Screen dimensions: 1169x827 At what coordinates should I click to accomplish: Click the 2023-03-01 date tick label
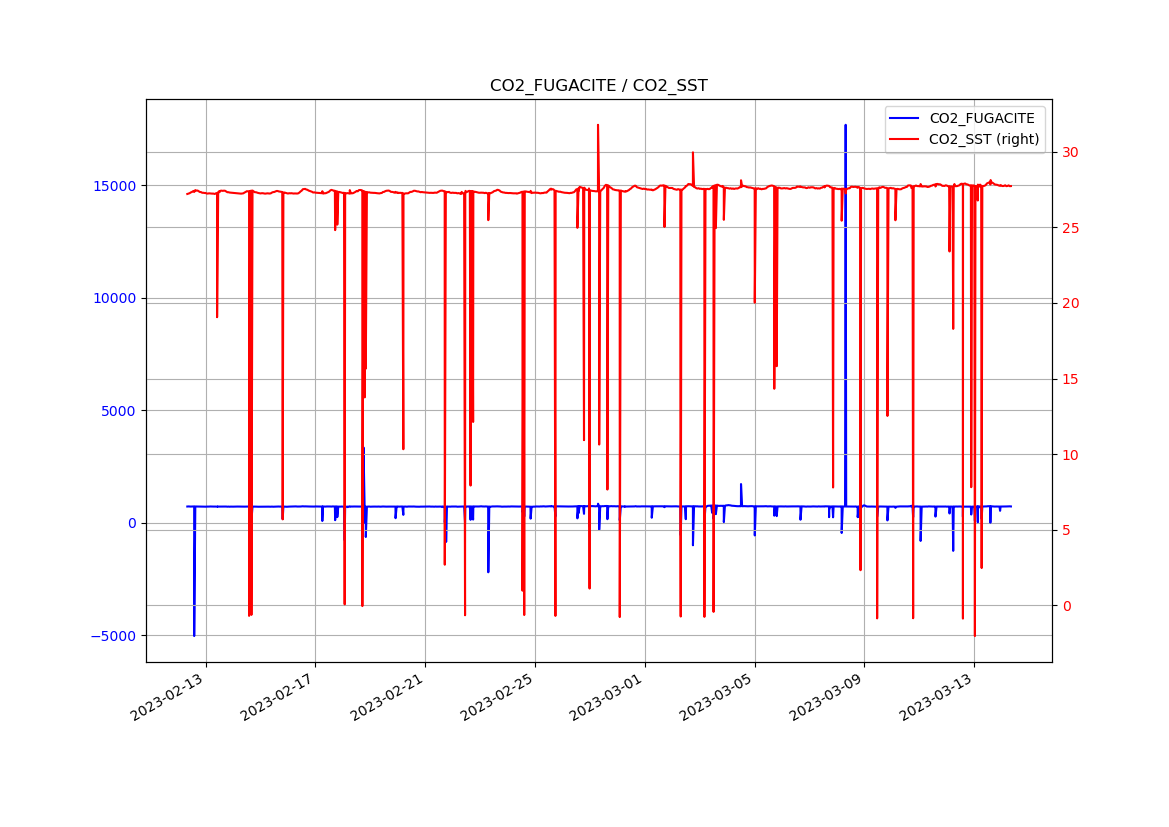point(608,696)
